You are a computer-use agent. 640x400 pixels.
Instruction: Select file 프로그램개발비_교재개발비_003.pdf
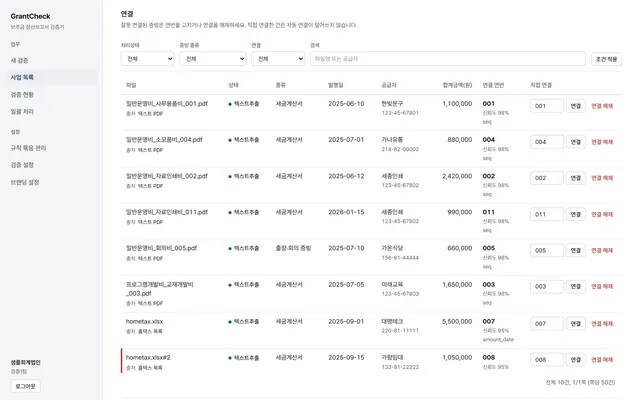coord(160,289)
